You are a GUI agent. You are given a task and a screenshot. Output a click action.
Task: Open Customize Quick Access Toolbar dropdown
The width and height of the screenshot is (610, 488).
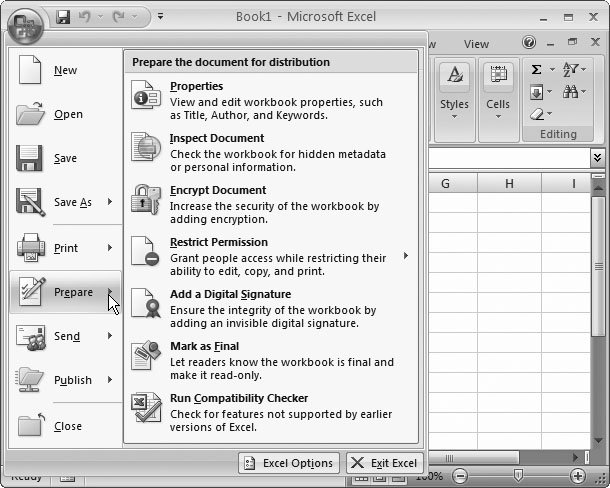coord(160,18)
